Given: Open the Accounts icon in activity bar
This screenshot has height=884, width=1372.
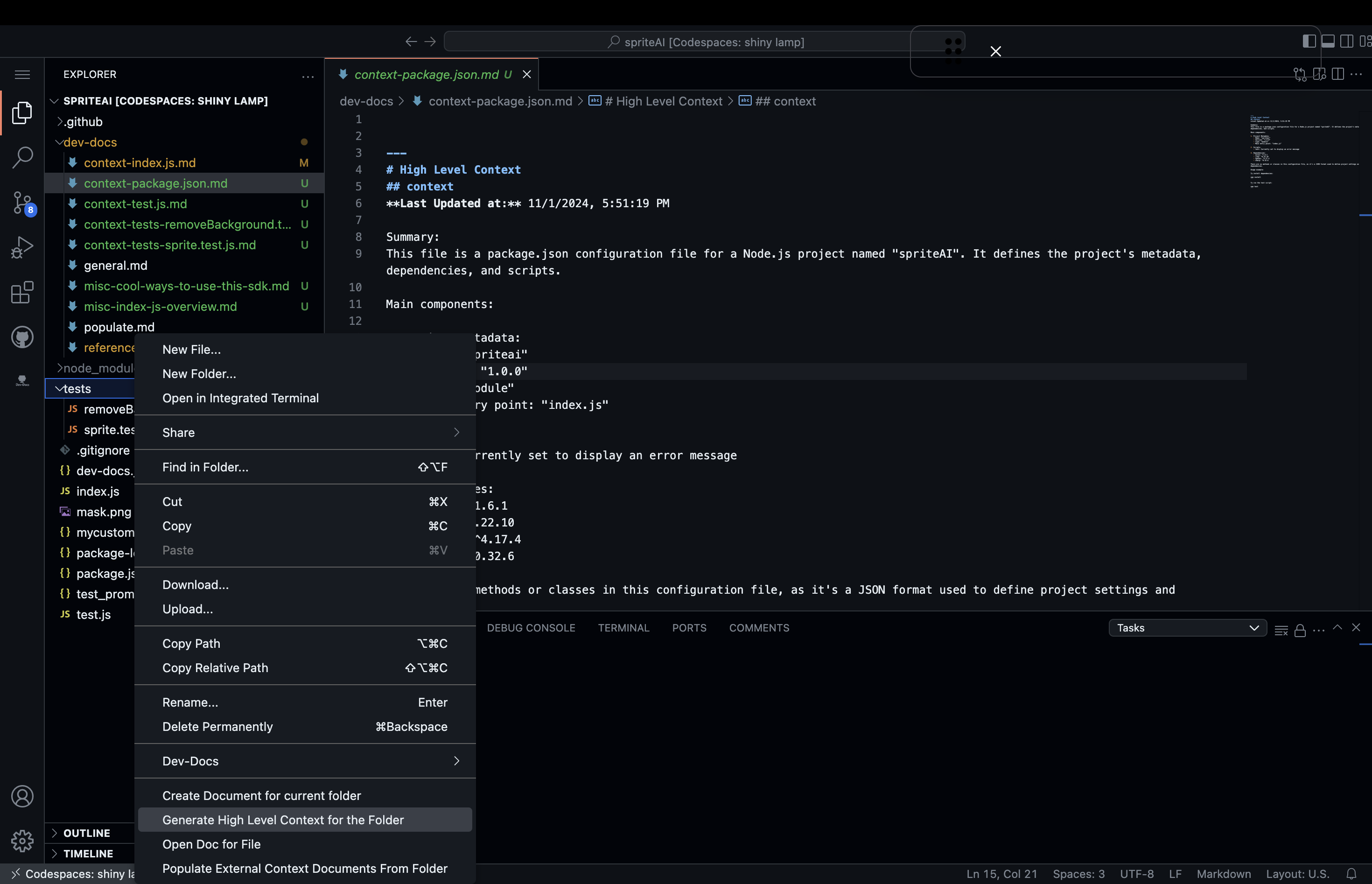Looking at the screenshot, I should (x=22, y=796).
